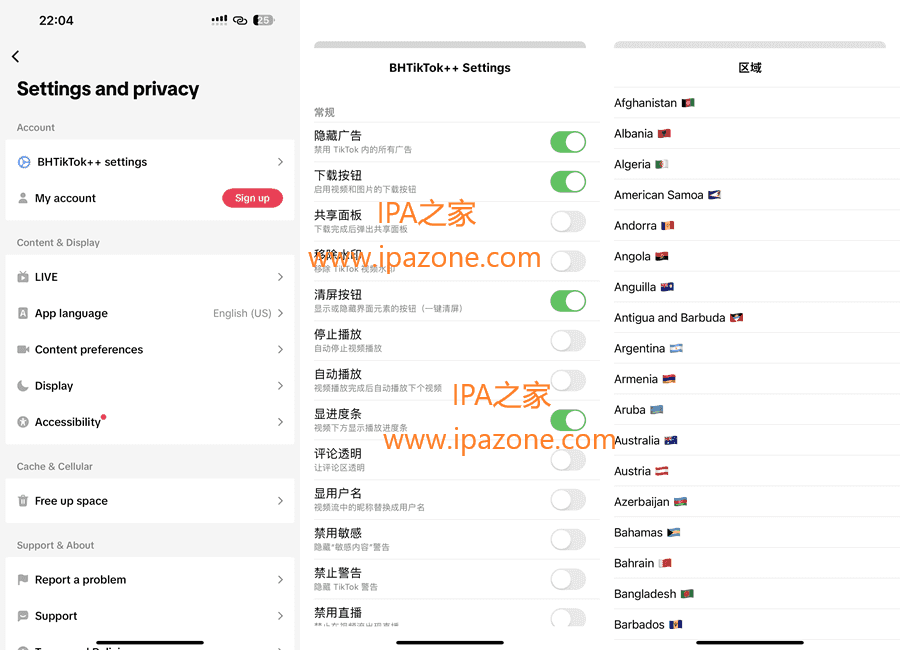Tap the Albania flag icon
This screenshot has width=900, height=650.
(664, 134)
